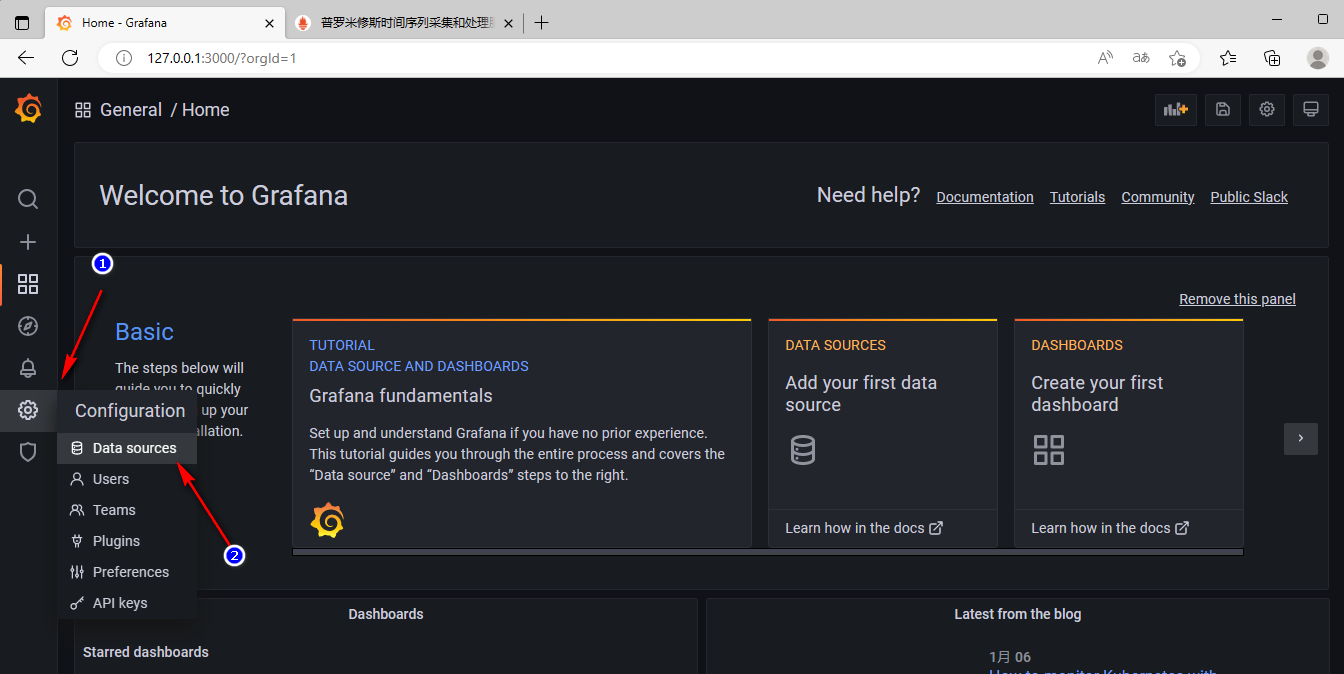1344x674 pixels.
Task: Open the browser tab actions icon
Action: coord(22,22)
